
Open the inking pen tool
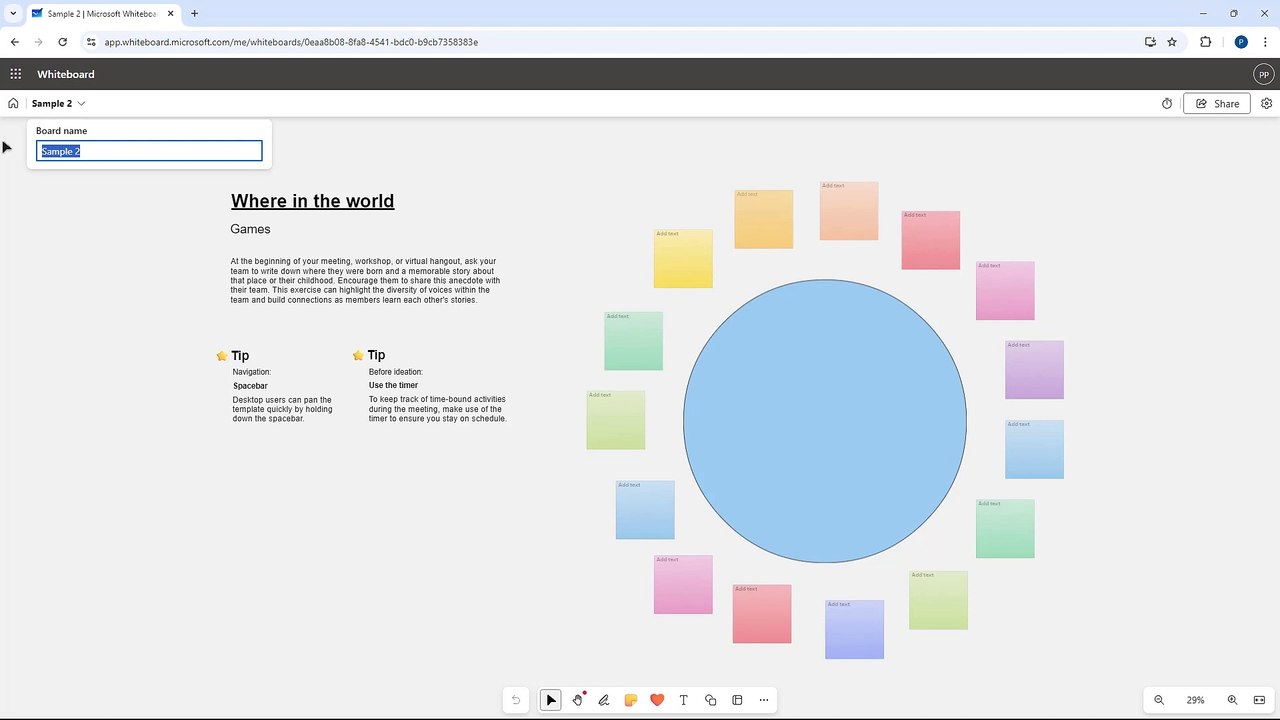tap(604, 700)
